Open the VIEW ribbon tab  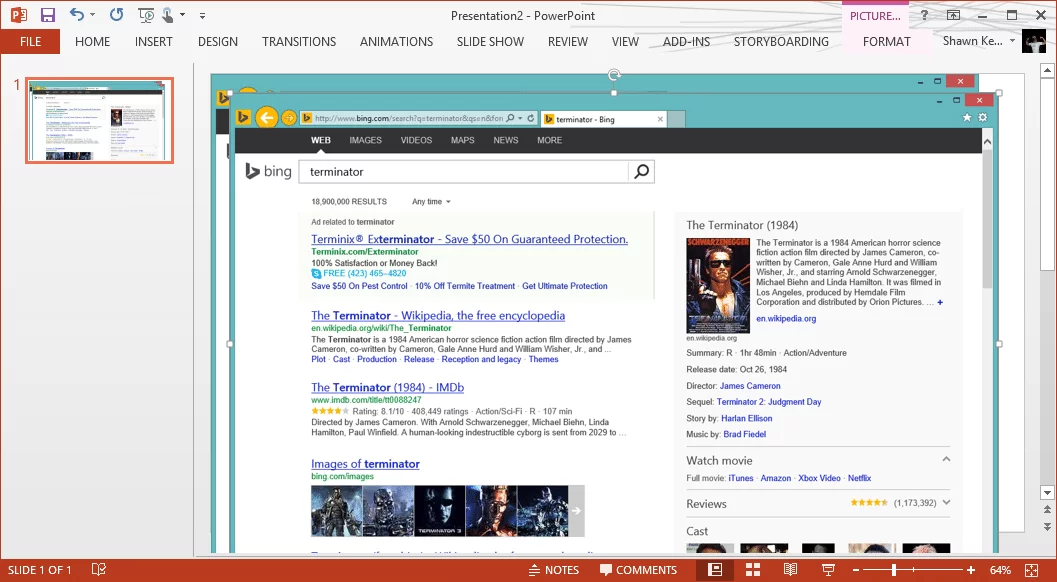click(625, 41)
